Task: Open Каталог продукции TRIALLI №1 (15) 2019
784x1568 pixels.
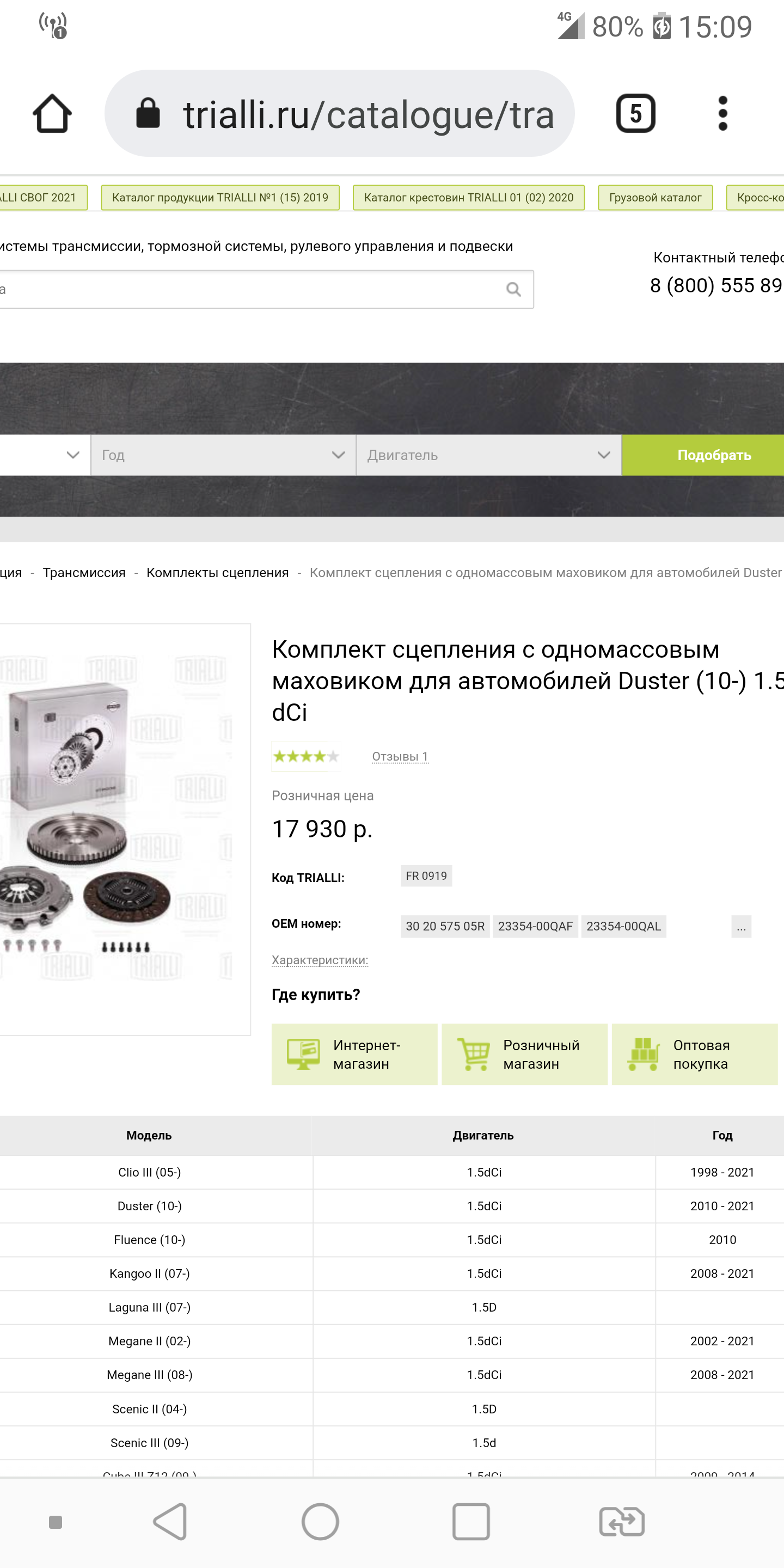Action: tap(220, 197)
